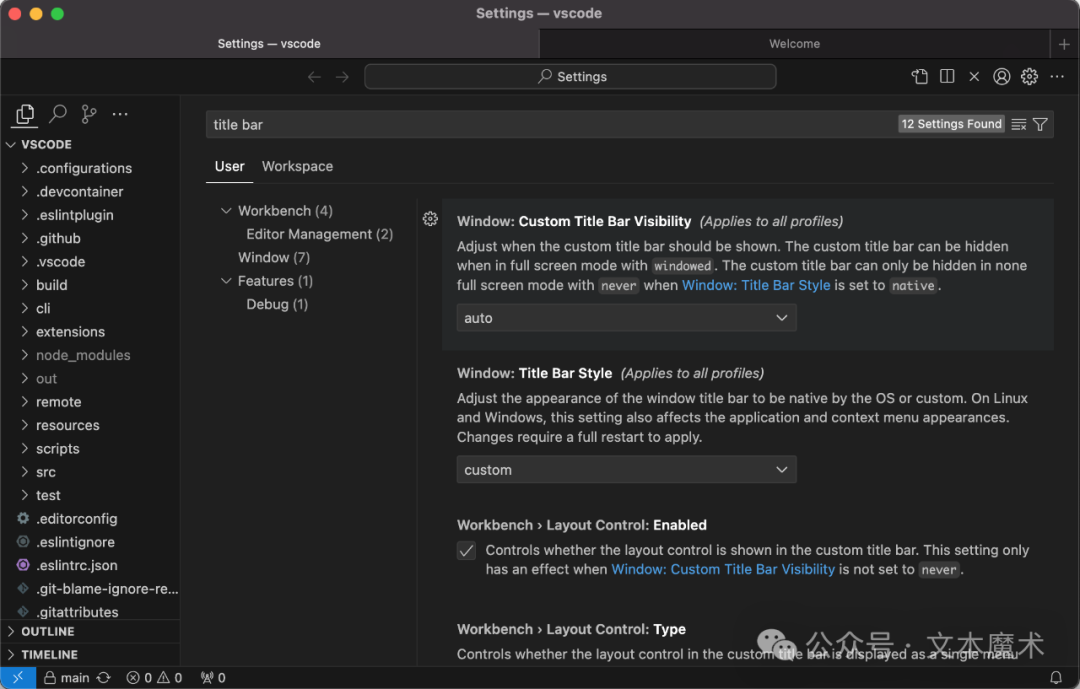
Task: Switch to the Welcome tab
Action: 794,43
